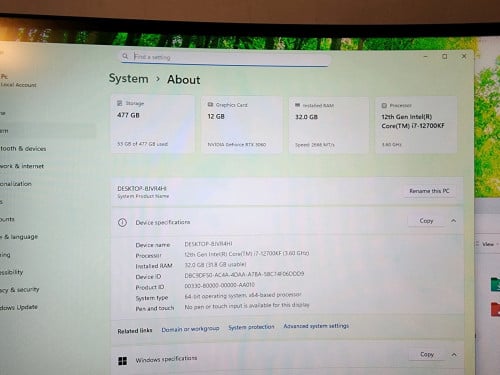Open the Installed RAM 32.0 GB card

329,125
